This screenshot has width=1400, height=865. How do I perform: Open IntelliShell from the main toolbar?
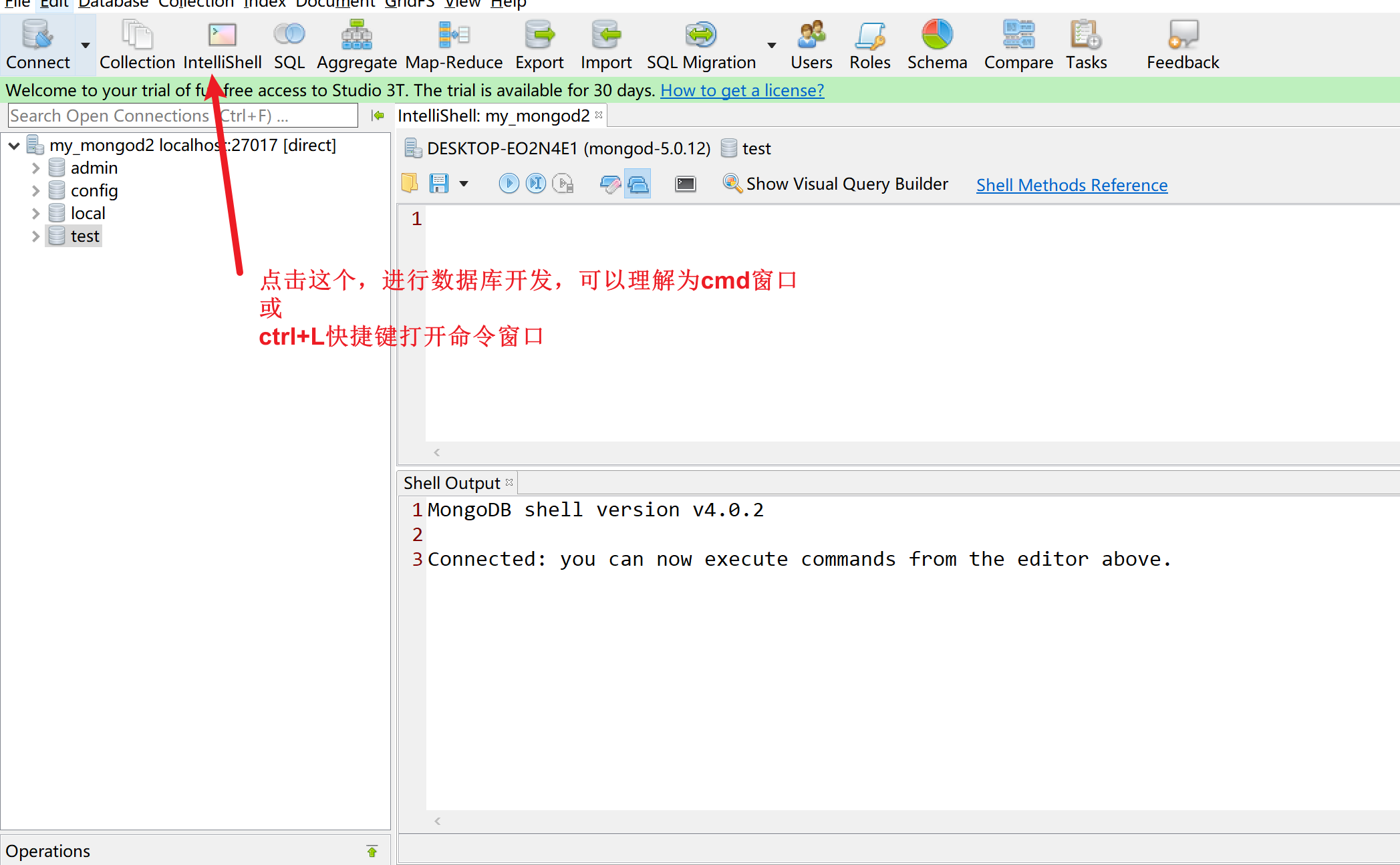coord(222,43)
